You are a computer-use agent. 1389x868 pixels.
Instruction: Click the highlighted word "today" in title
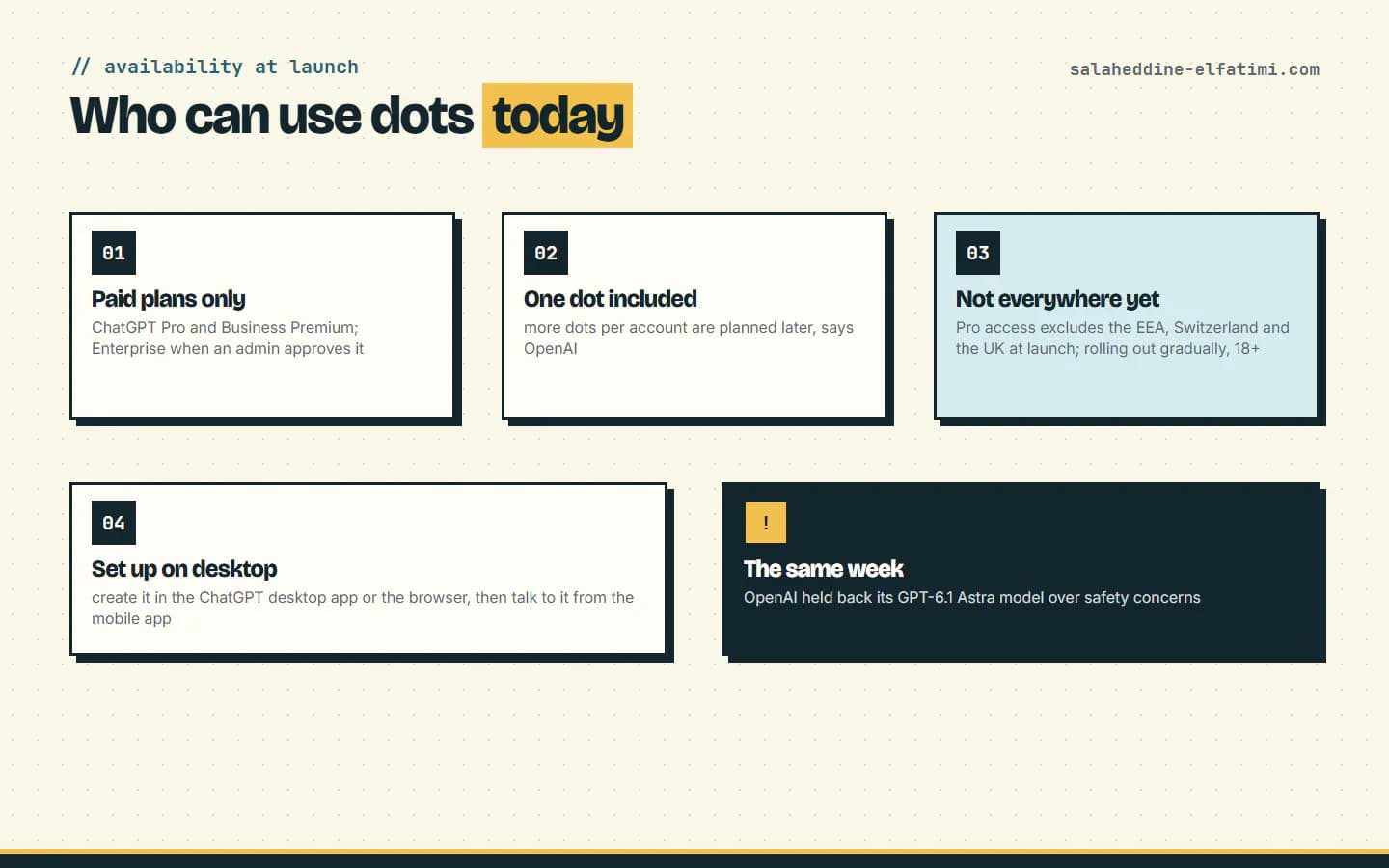(x=558, y=116)
